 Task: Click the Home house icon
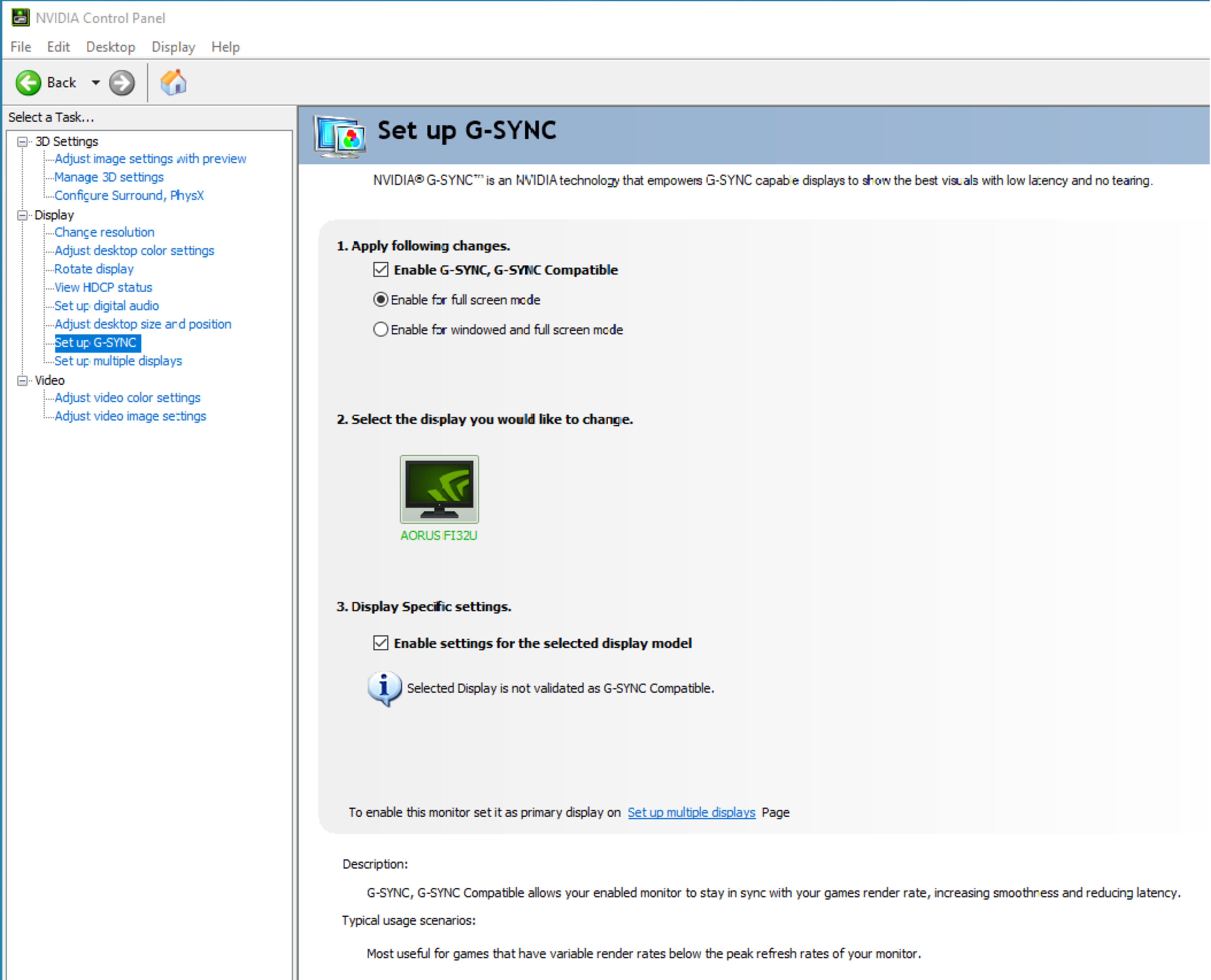tap(173, 82)
